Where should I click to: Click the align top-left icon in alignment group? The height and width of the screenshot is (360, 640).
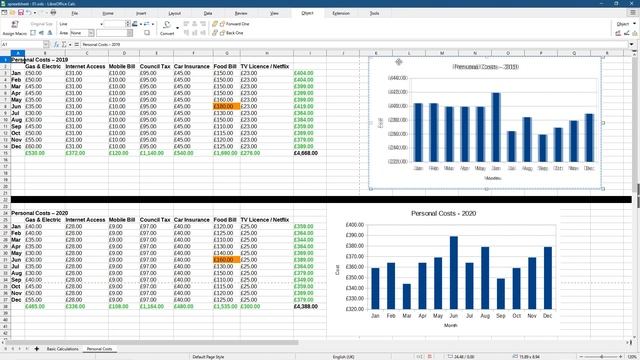(x=186, y=24)
